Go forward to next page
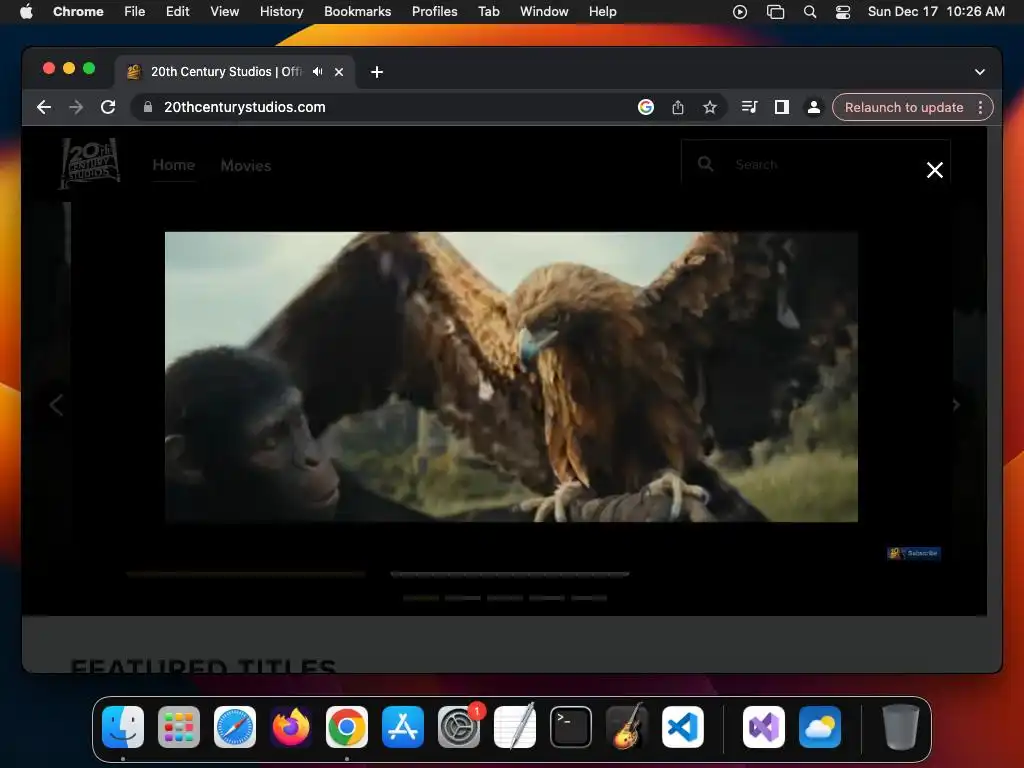Image resolution: width=1024 pixels, height=768 pixels. 76,107
